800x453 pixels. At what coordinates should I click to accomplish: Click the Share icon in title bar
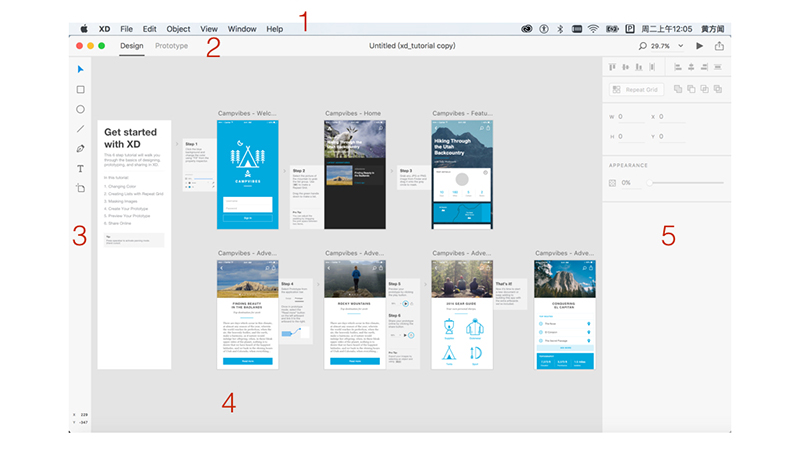pos(719,46)
